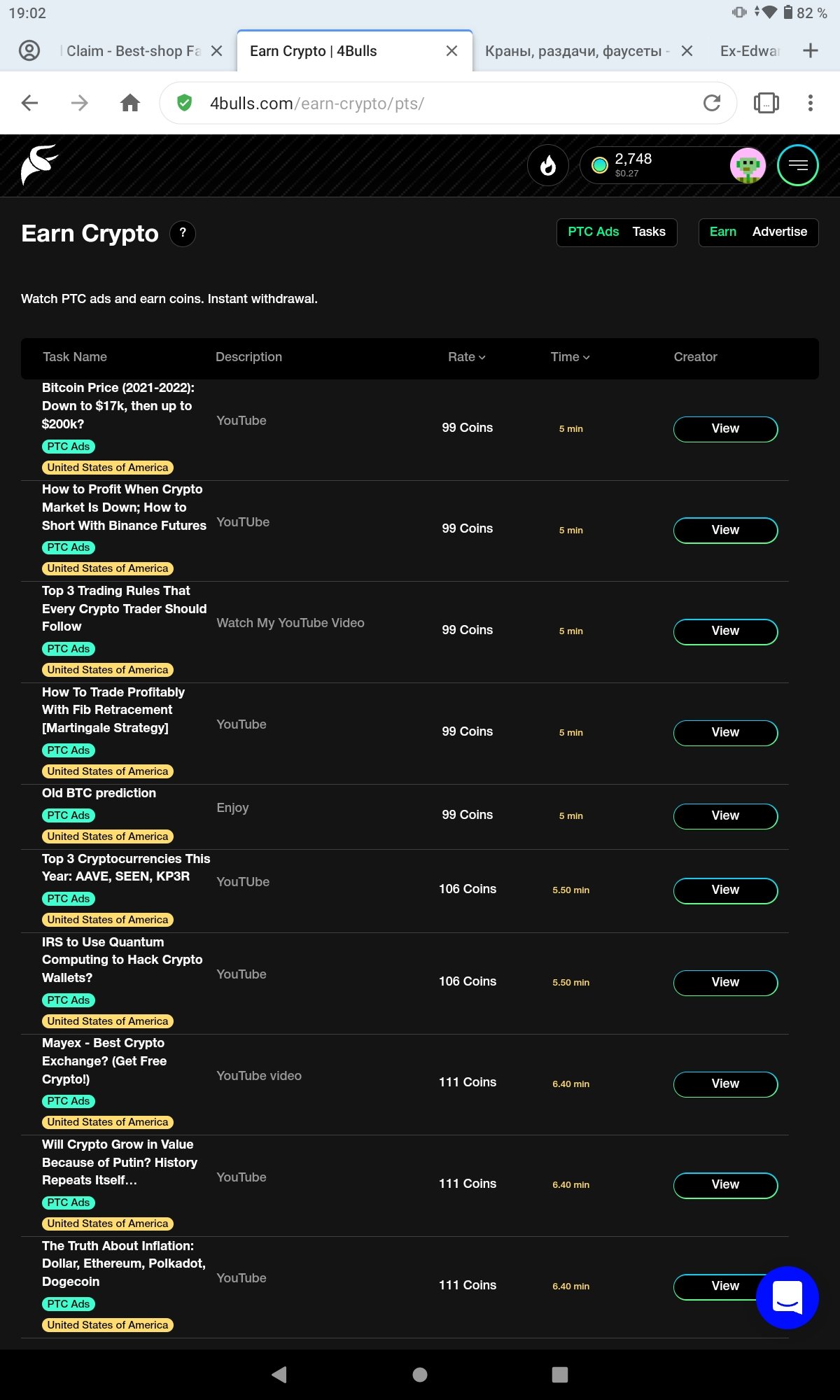Sort the list by Rate column
The width and height of the screenshot is (840, 1400).
[466, 357]
